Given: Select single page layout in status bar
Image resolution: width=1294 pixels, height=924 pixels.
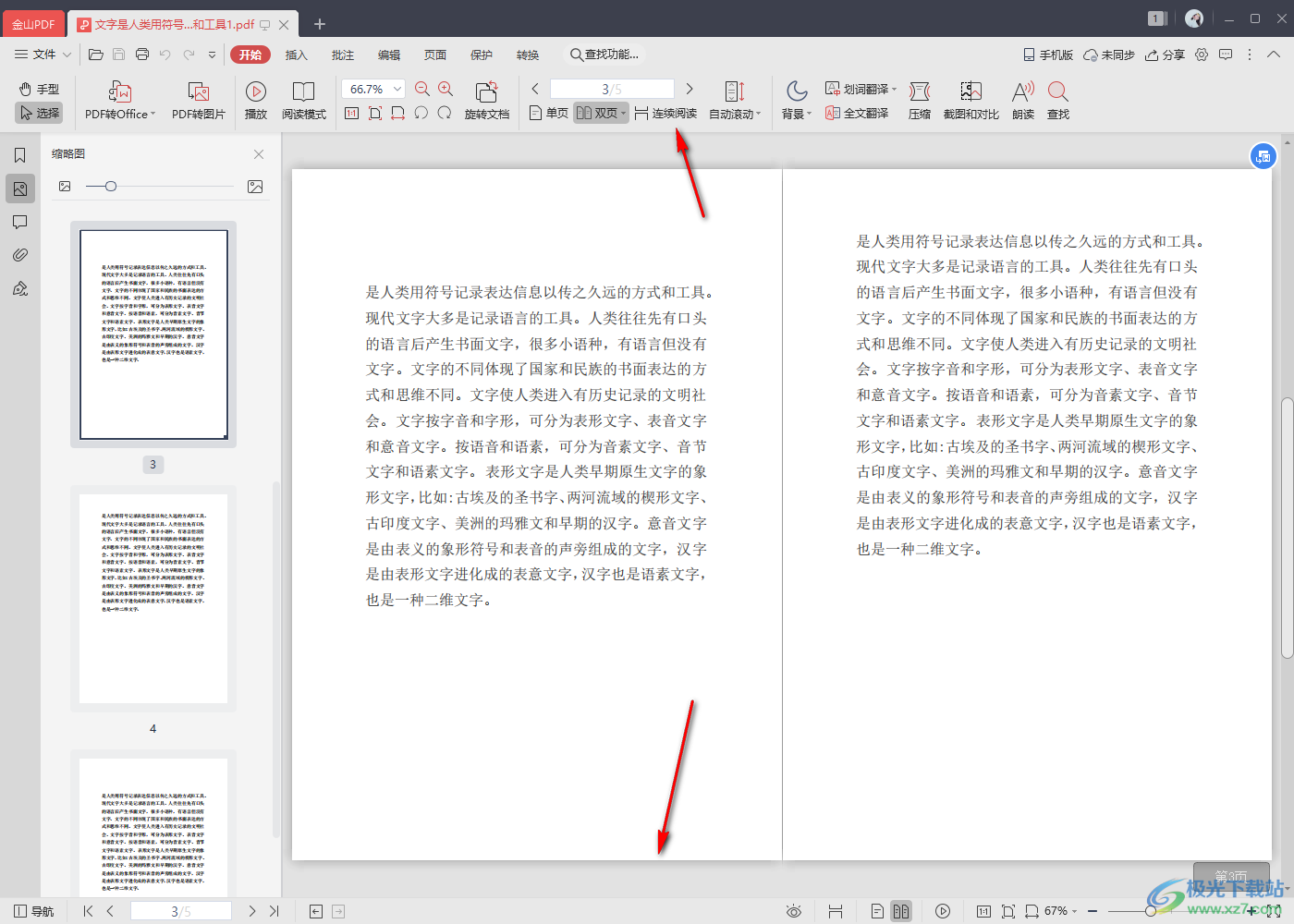Looking at the screenshot, I should [877, 911].
